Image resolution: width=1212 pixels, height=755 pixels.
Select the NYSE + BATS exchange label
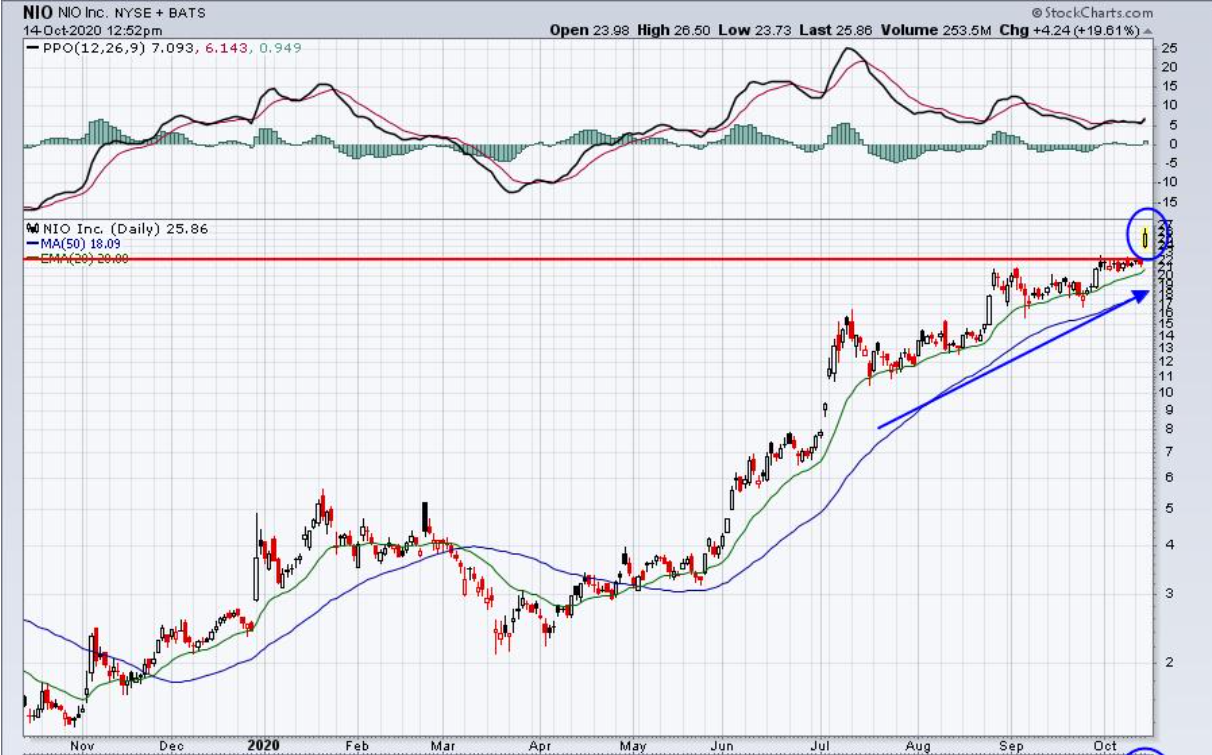(x=159, y=14)
